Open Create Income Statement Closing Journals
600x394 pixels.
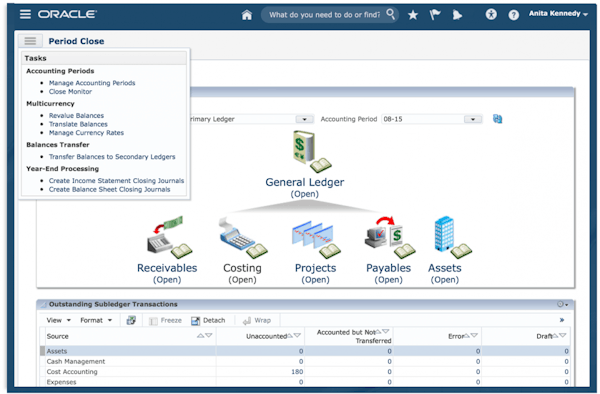pyautogui.click(x=116, y=181)
